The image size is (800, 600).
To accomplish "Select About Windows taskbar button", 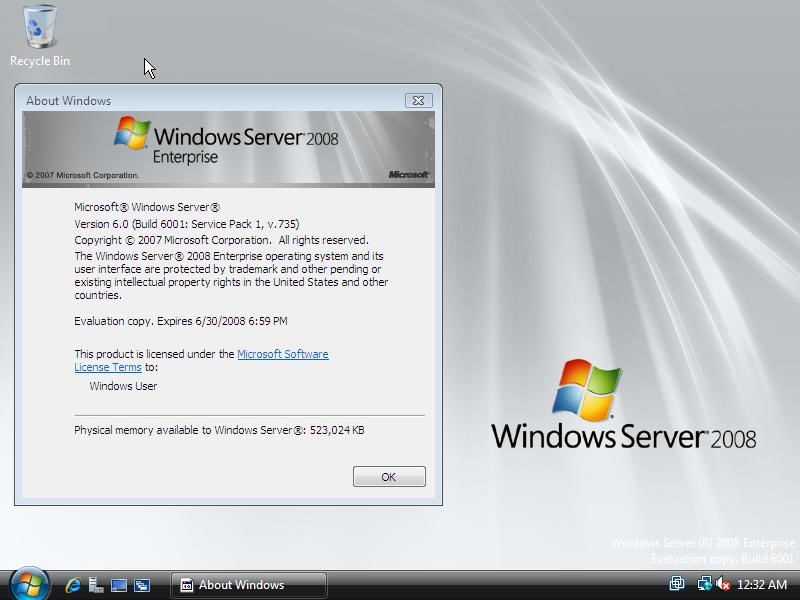I will click(249, 585).
